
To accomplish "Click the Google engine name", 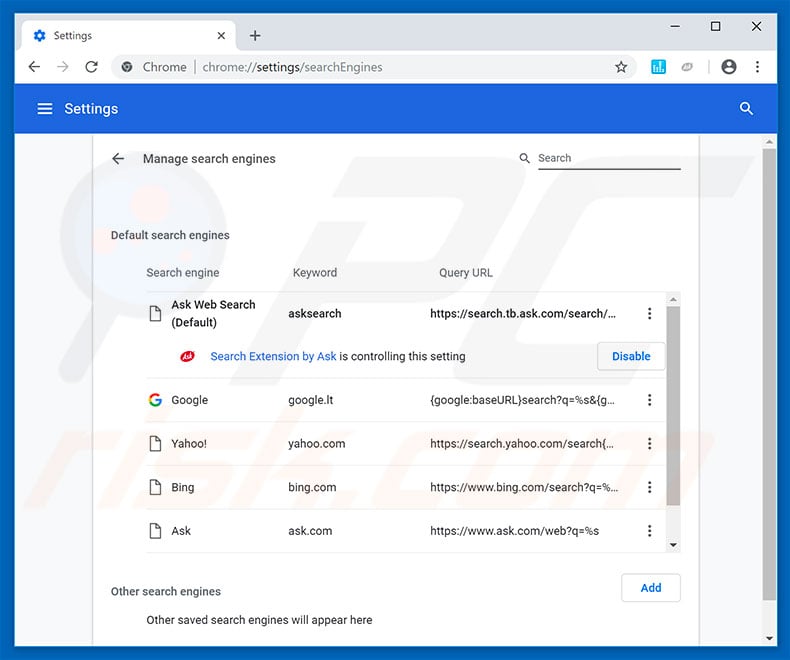I will pos(189,400).
